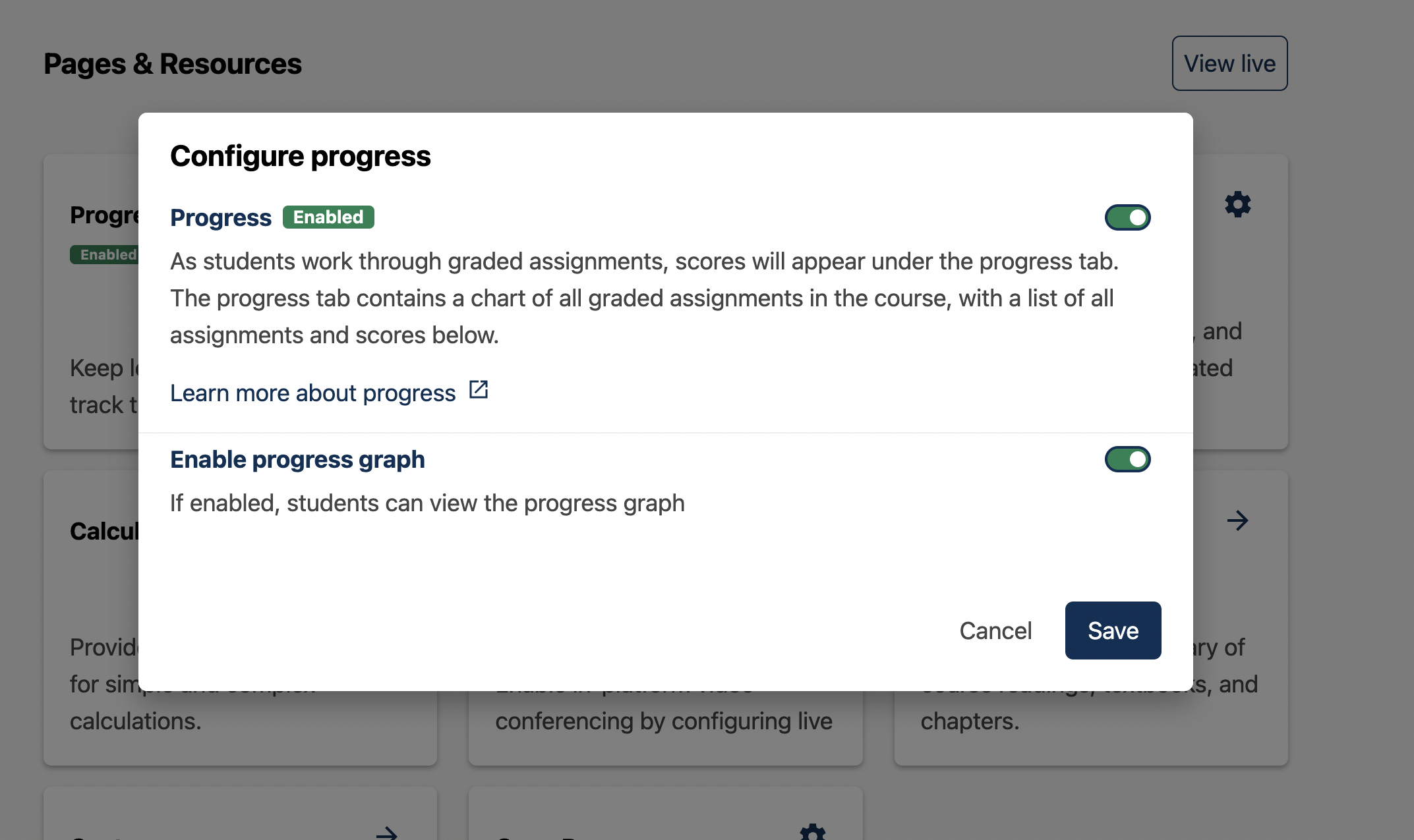The width and height of the screenshot is (1414, 840).
Task: Click the Pages & Resources page heading
Action: (x=173, y=64)
